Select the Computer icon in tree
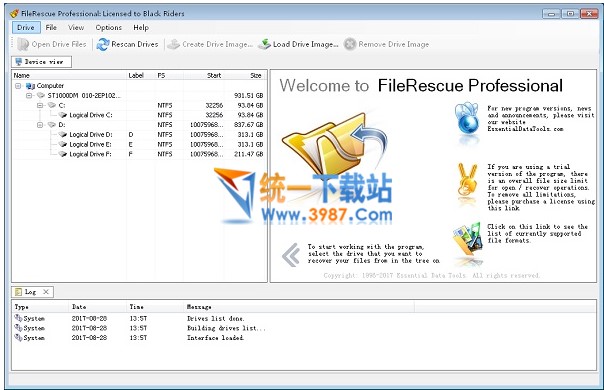 (x=30, y=86)
